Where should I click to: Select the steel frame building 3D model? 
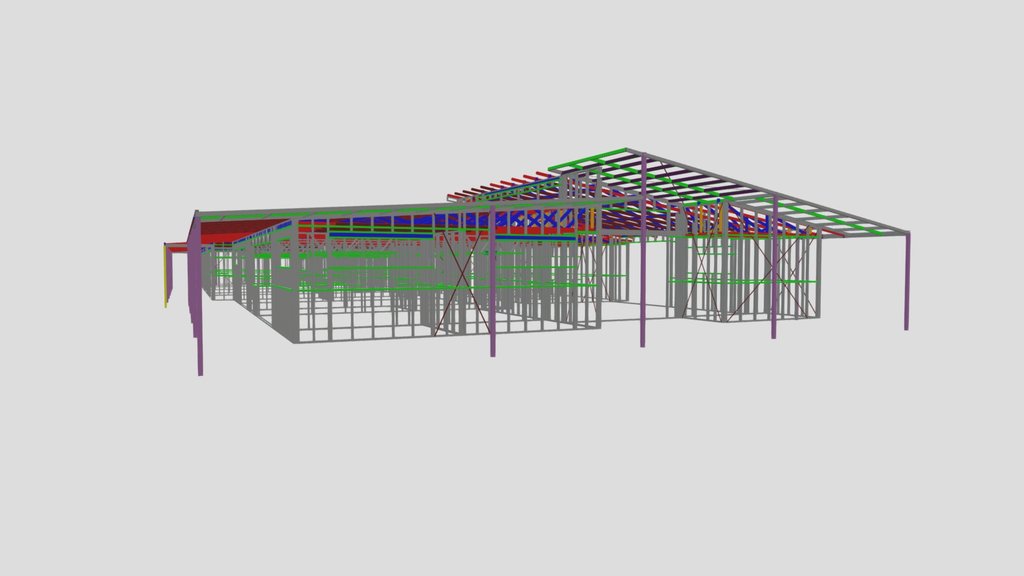tap(537, 261)
